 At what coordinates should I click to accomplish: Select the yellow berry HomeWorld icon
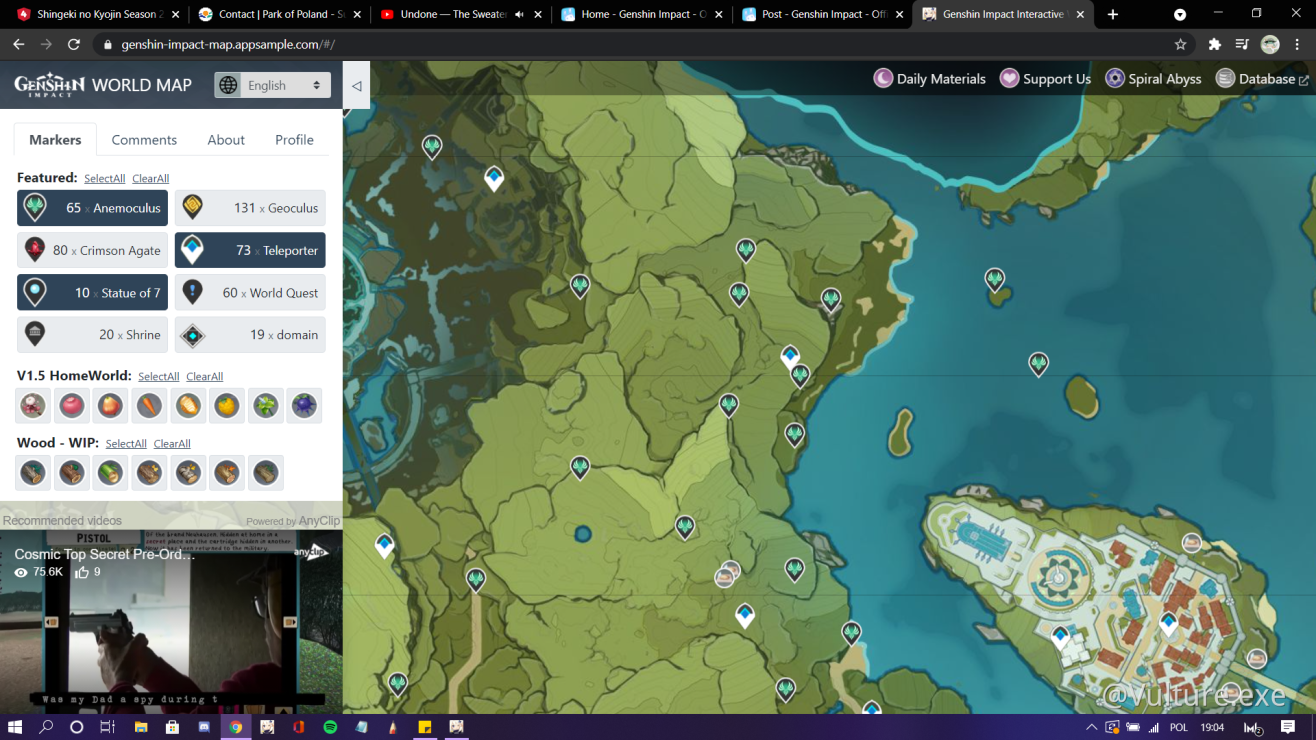click(x=227, y=406)
